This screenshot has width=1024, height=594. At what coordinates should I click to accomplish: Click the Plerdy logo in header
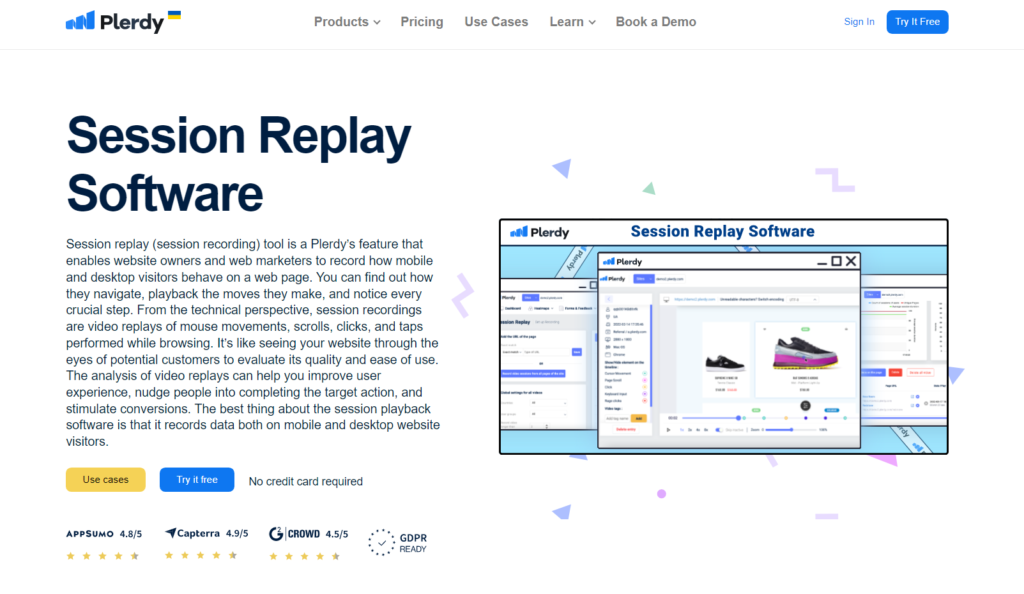[x=115, y=22]
